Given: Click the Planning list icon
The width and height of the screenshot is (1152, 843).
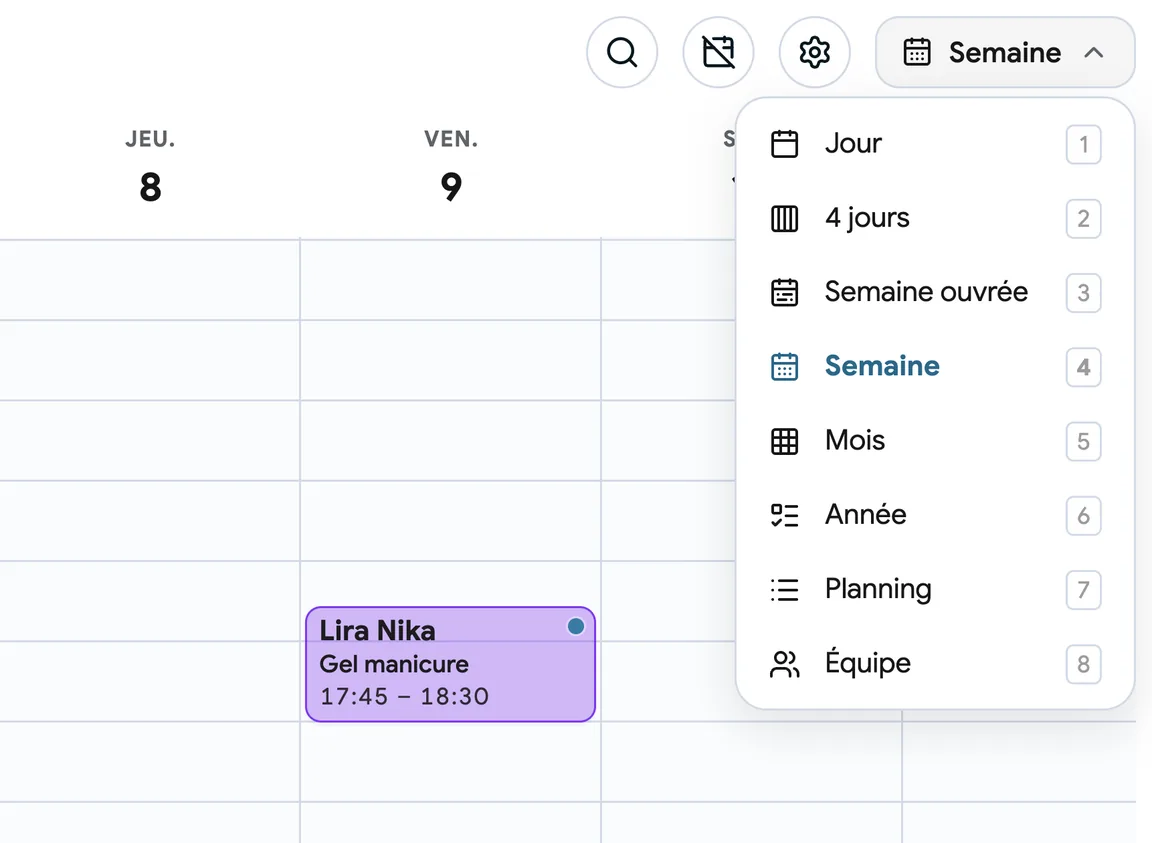Looking at the screenshot, I should coord(784,589).
